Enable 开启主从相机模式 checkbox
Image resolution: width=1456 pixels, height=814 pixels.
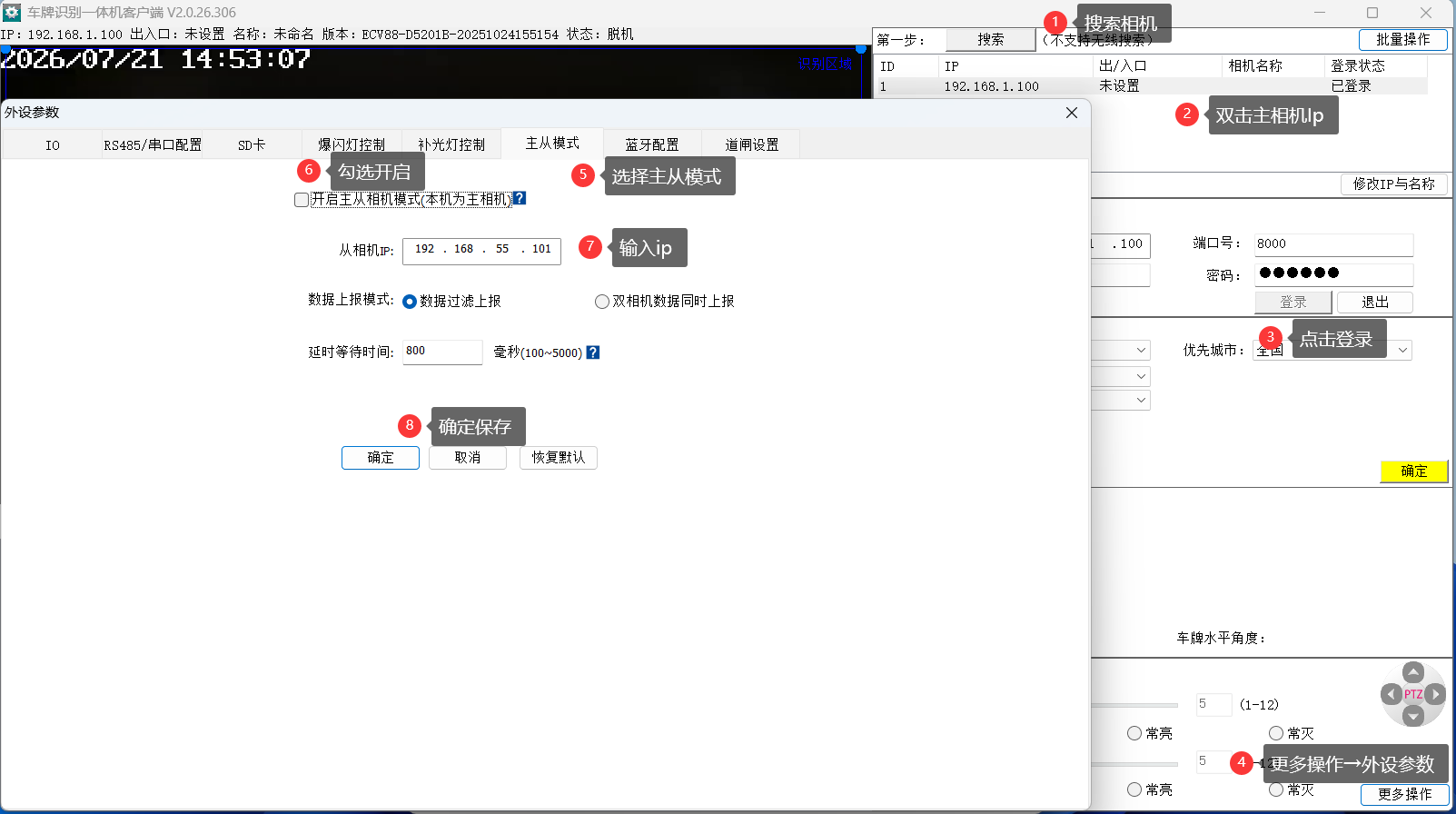(302, 200)
